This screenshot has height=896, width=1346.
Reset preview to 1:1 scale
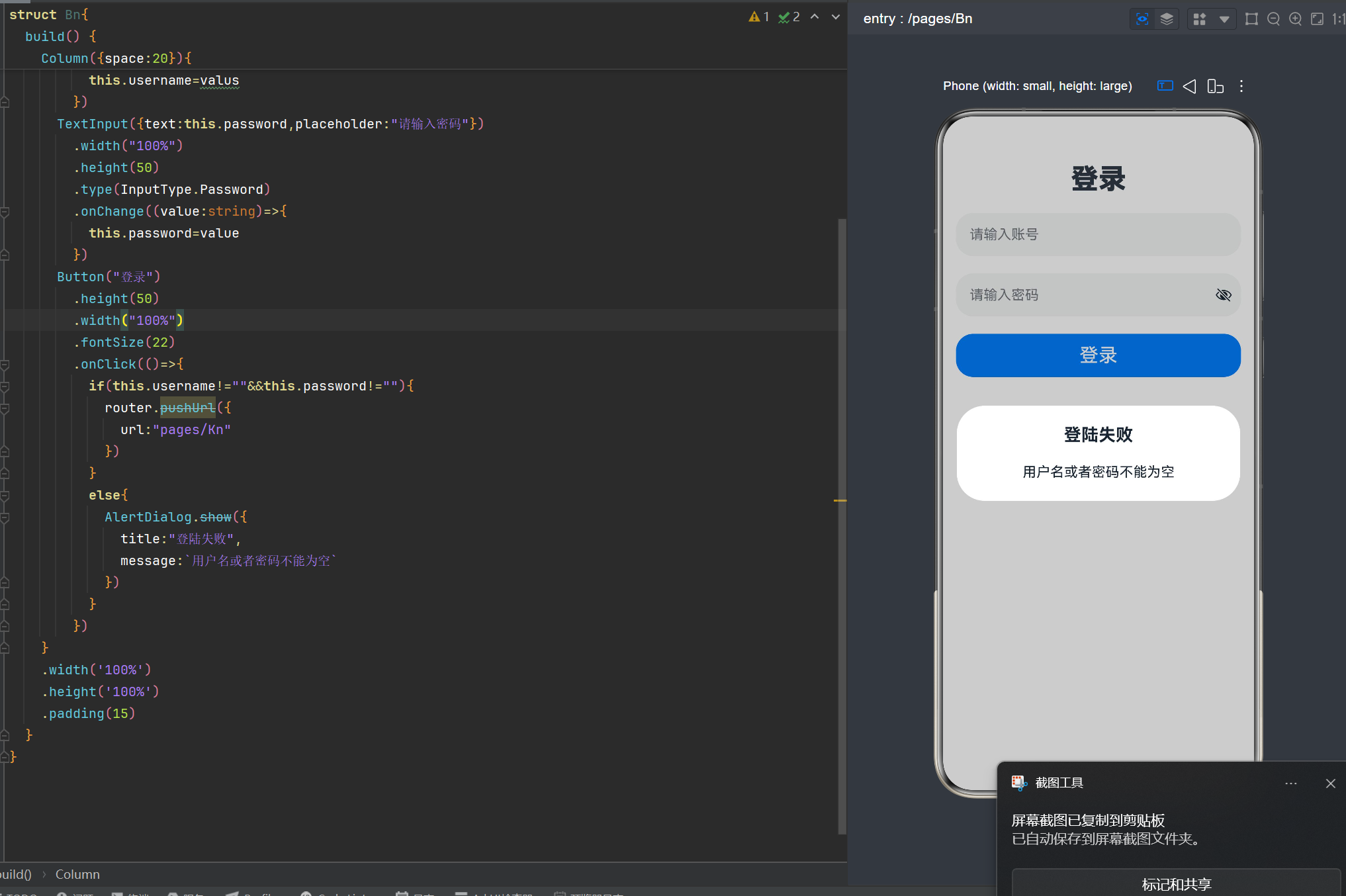click(x=1339, y=19)
